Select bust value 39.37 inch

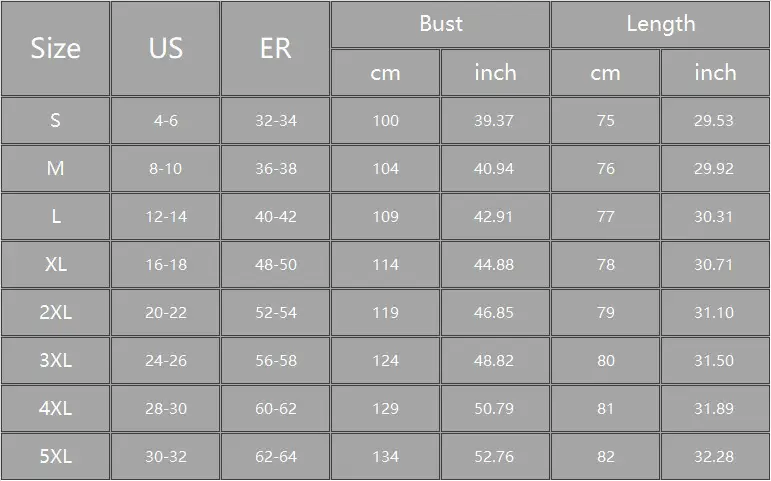tap(495, 120)
